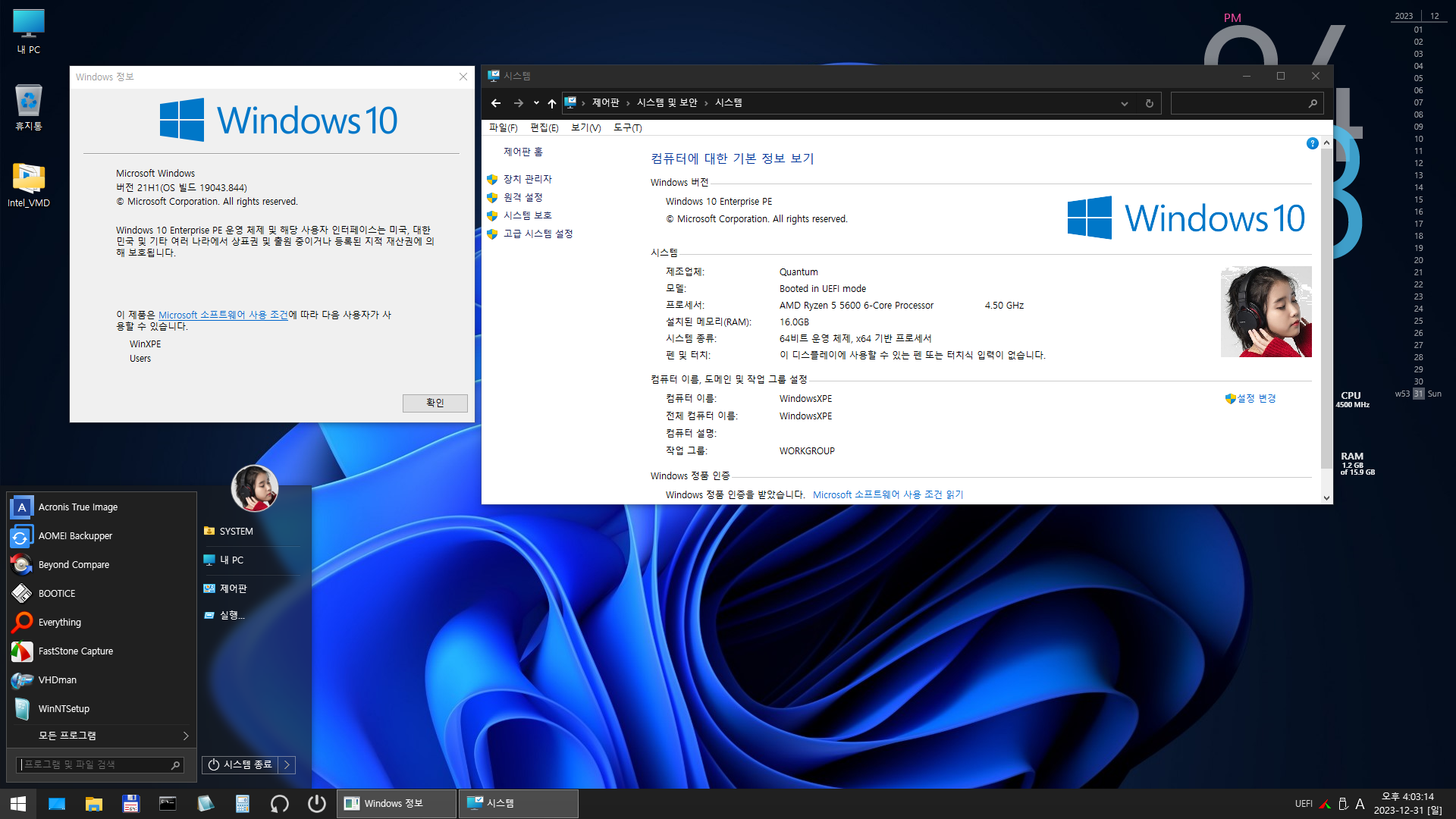
Task: Go back in 시스템 window navigation
Action: tap(496, 103)
